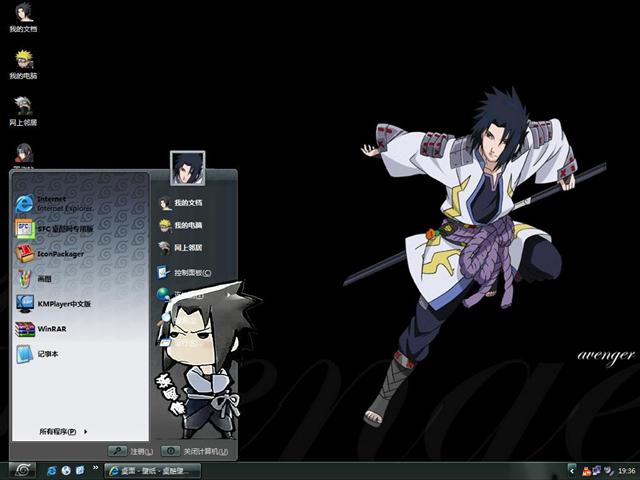Expand hidden system tray icons arrow
Viewport: 640px width, 480px height.
pos(572,471)
